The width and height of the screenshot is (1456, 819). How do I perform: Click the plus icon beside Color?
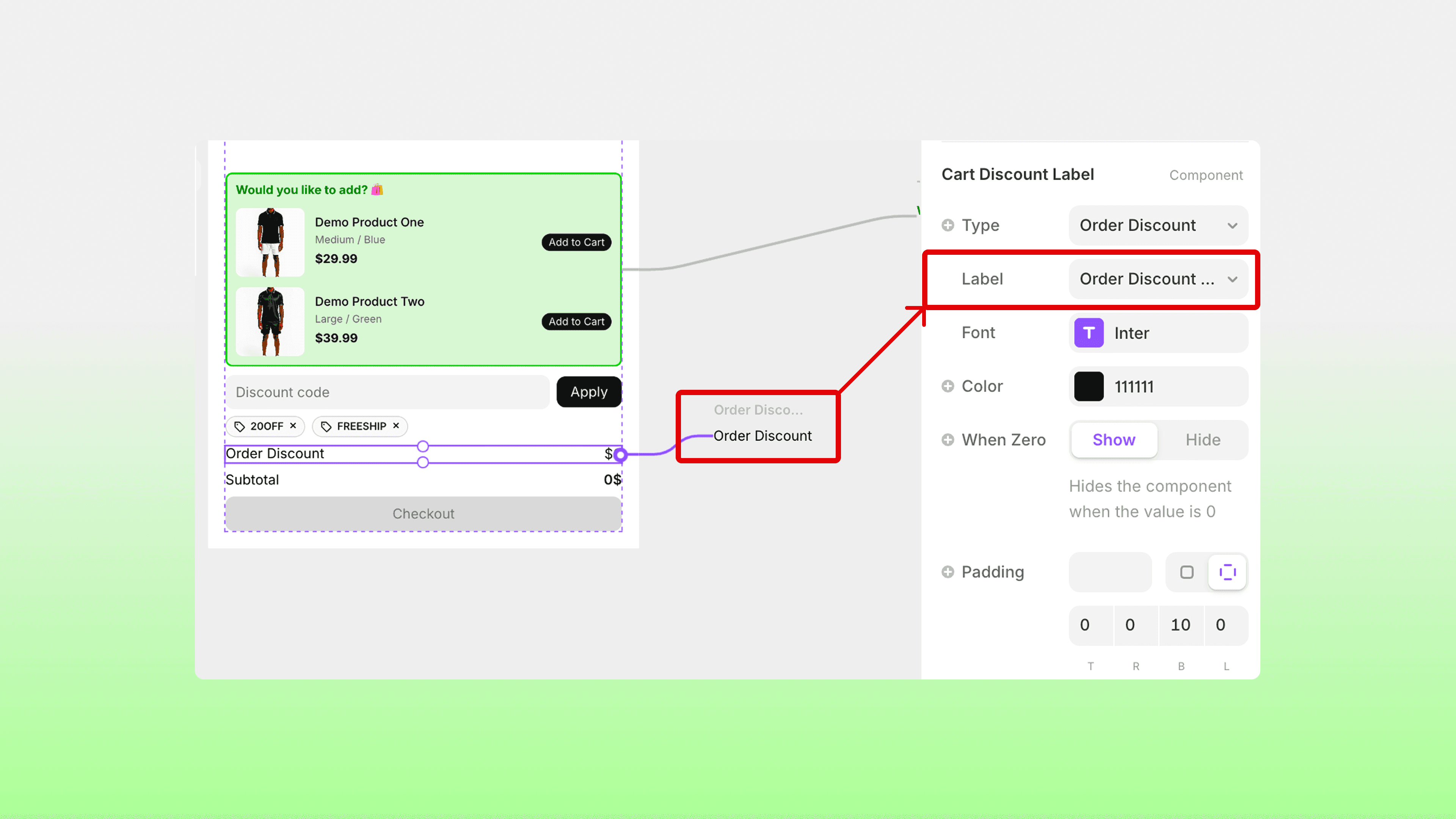[948, 386]
